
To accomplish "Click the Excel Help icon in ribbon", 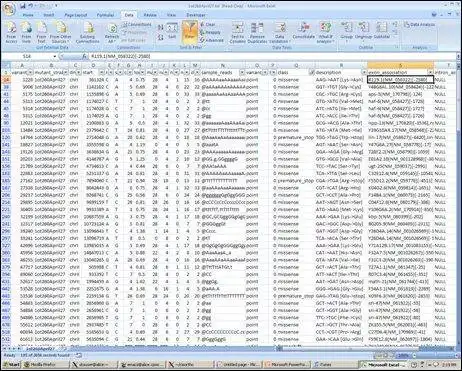I will 434,14.
